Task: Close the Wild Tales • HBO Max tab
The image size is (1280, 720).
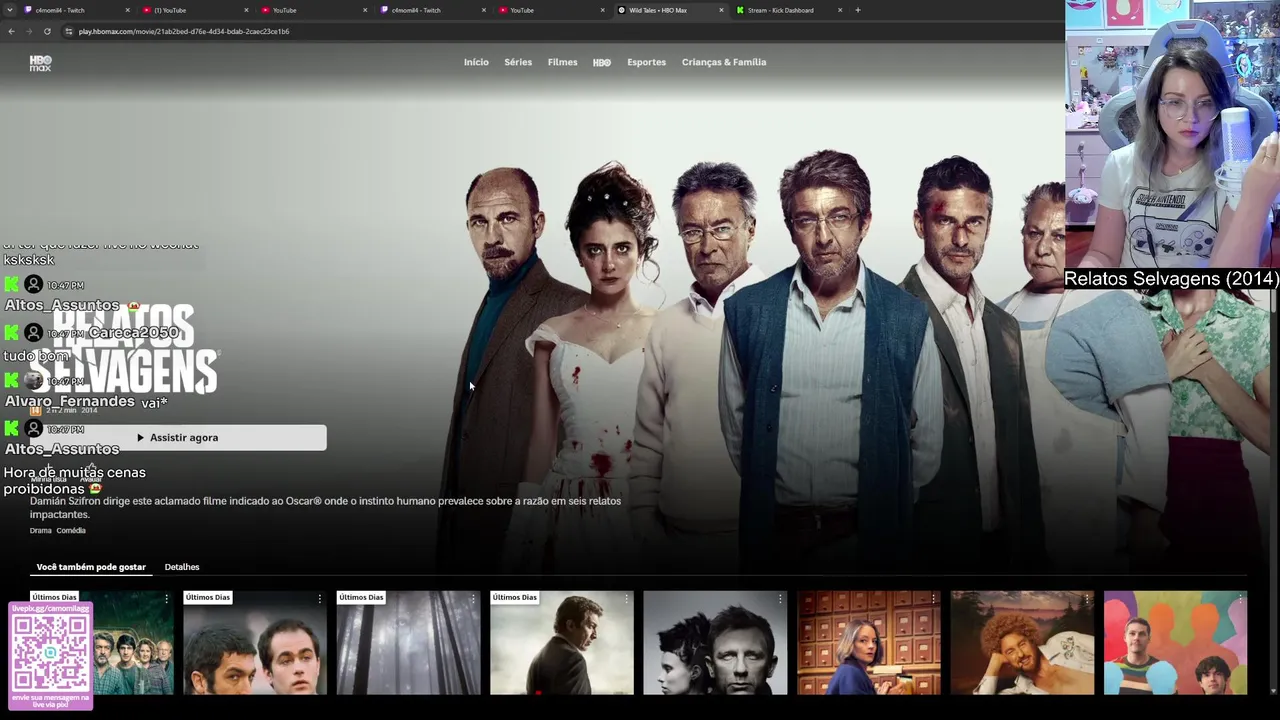Action: click(x=721, y=10)
